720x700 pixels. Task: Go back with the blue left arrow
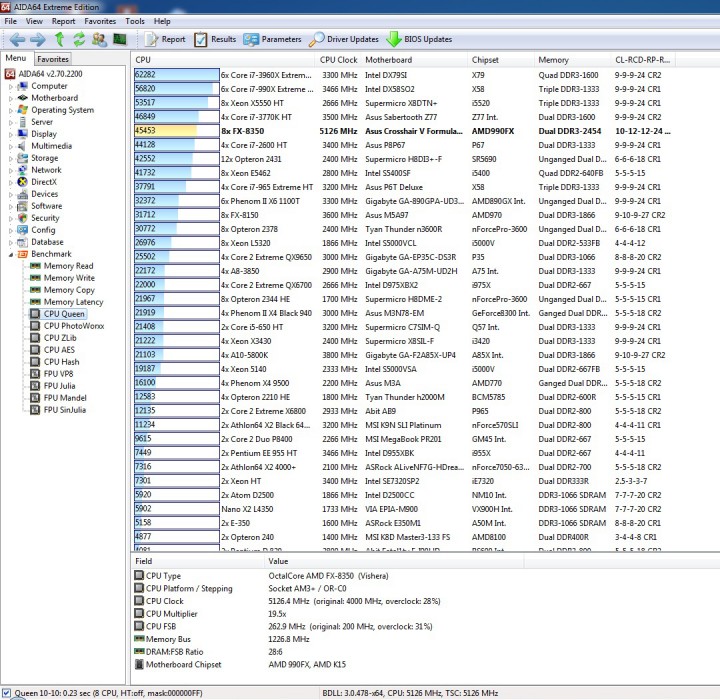pos(17,40)
